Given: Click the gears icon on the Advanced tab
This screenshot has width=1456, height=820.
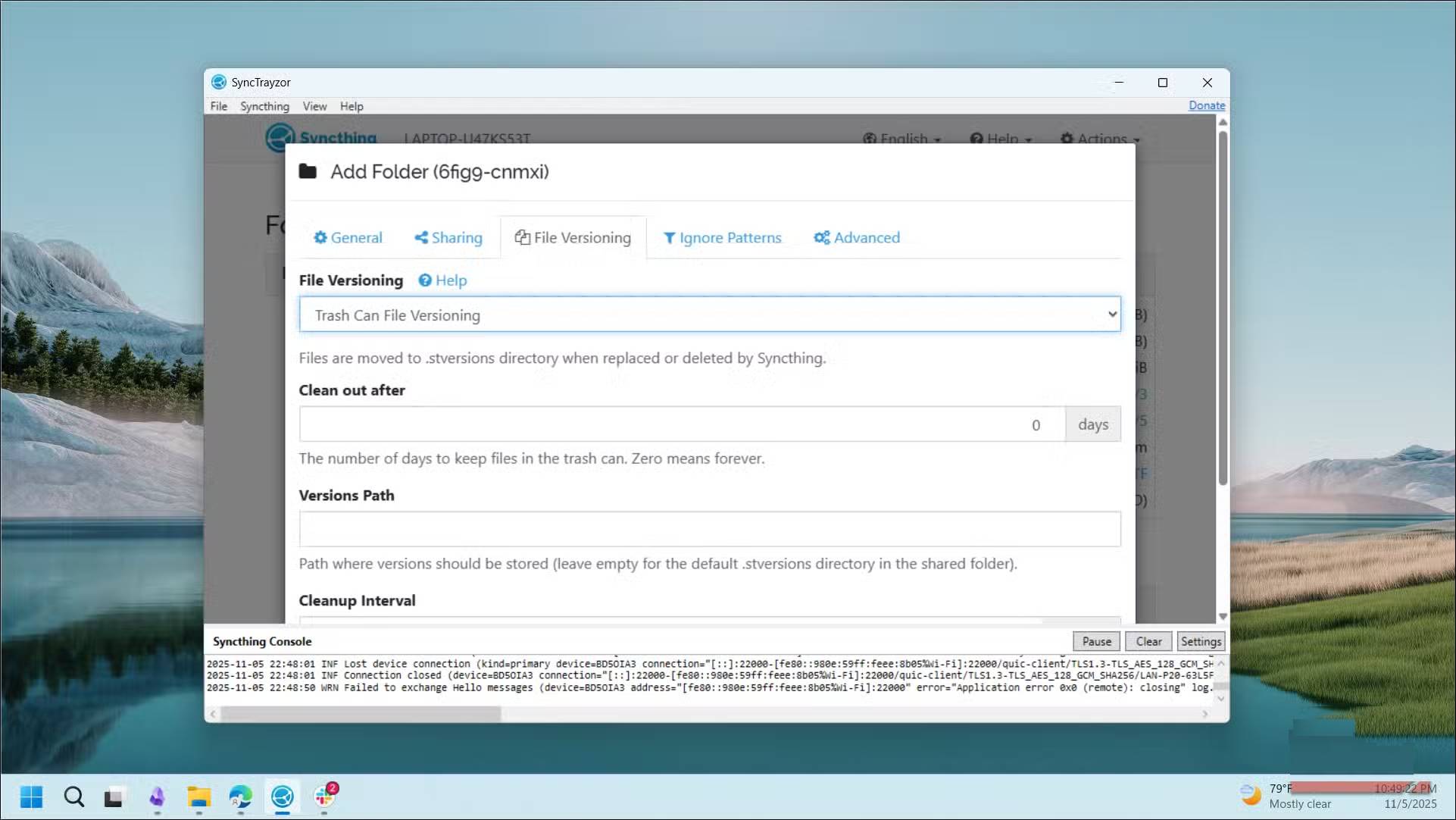Looking at the screenshot, I should coord(823,238).
